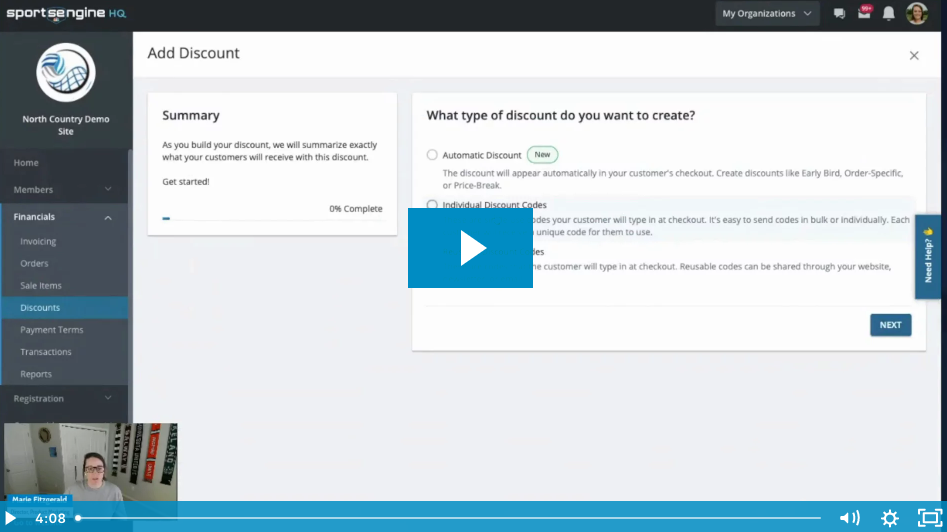Click the large center video play button
The height and width of the screenshot is (532, 947).
point(470,248)
